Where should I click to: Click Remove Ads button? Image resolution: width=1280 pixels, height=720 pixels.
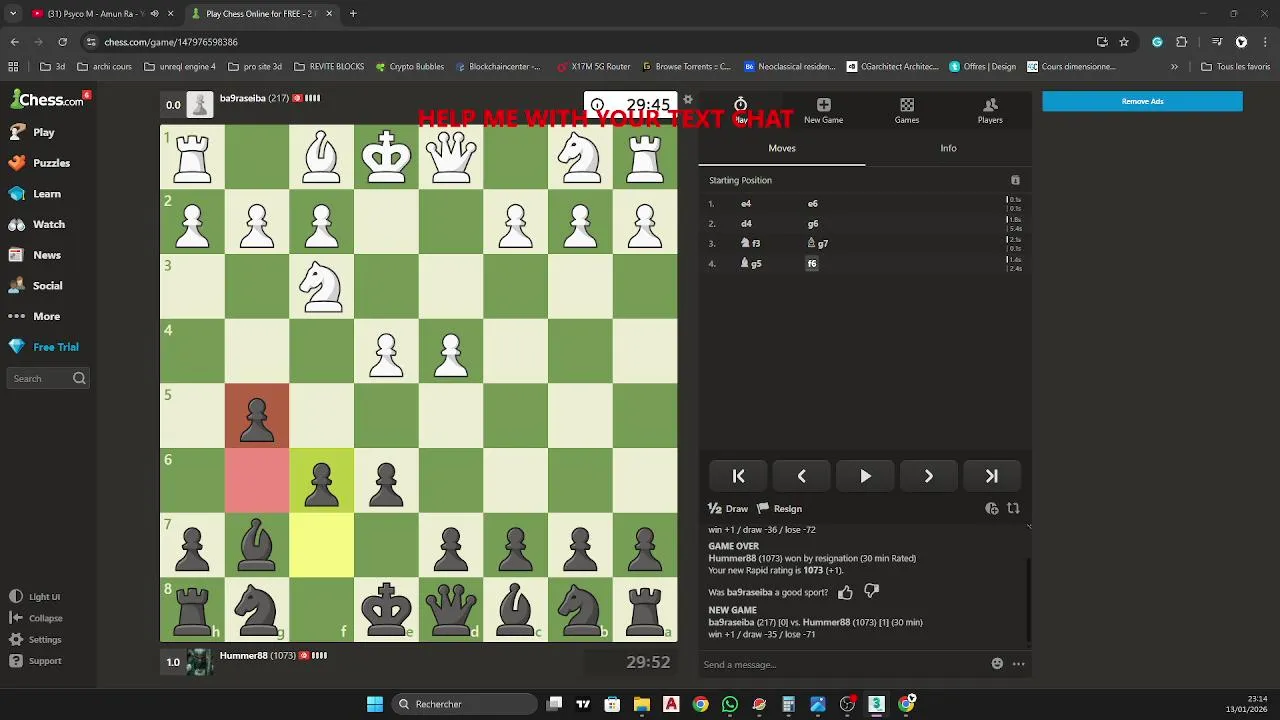[x=1142, y=101]
